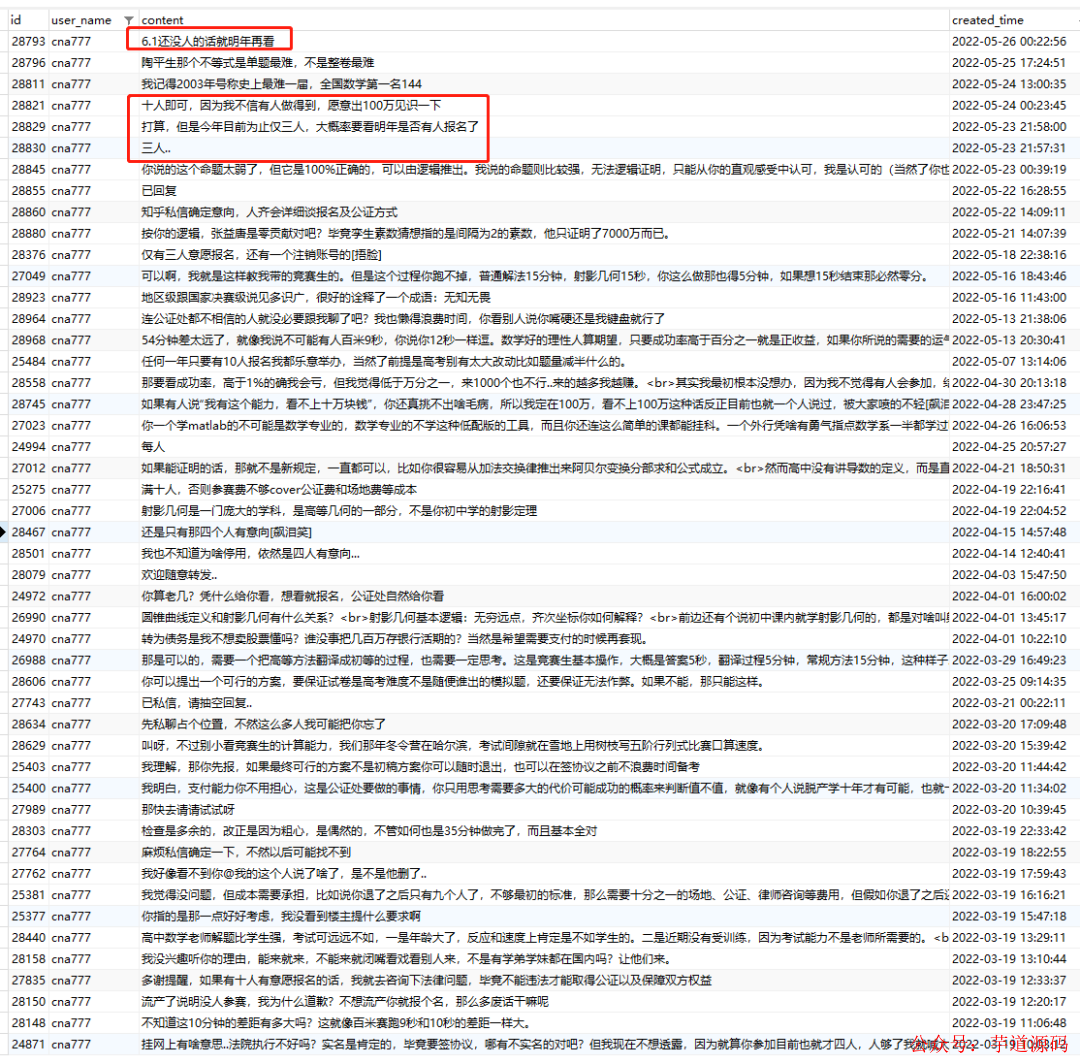The height and width of the screenshot is (1064, 1080).
Task: Select id cell 27764
Action: [28, 853]
